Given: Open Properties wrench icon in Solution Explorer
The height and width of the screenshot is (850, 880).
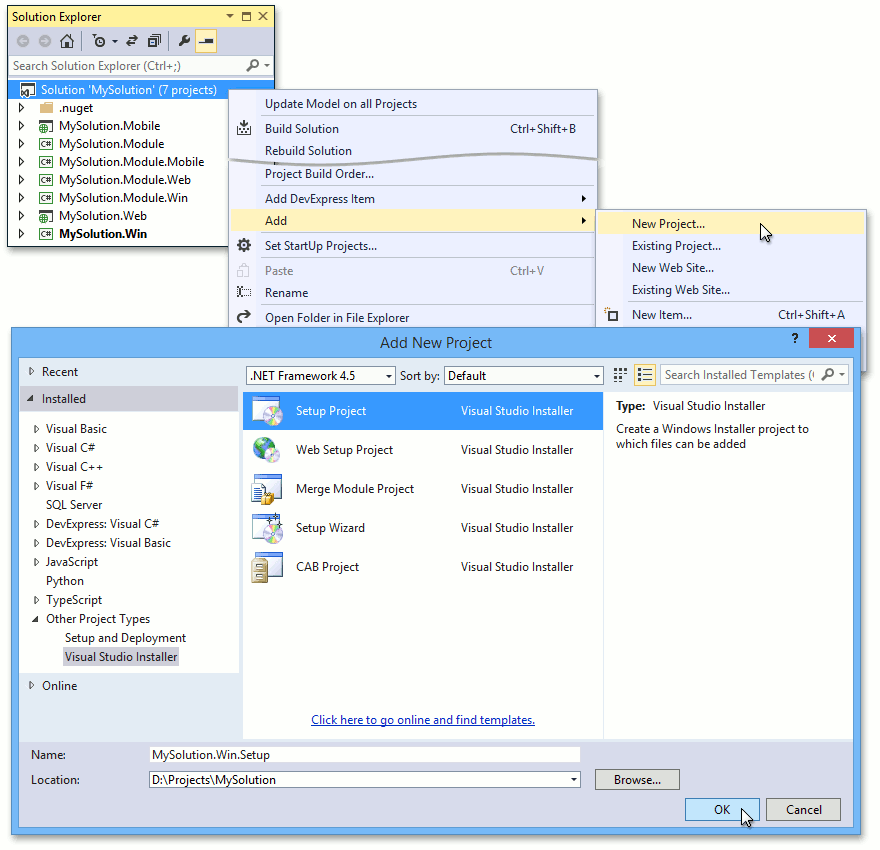Looking at the screenshot, I should point(184,41).
